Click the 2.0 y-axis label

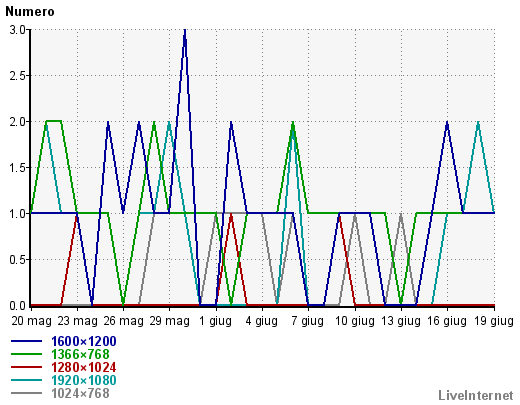[x=18, y=121]
